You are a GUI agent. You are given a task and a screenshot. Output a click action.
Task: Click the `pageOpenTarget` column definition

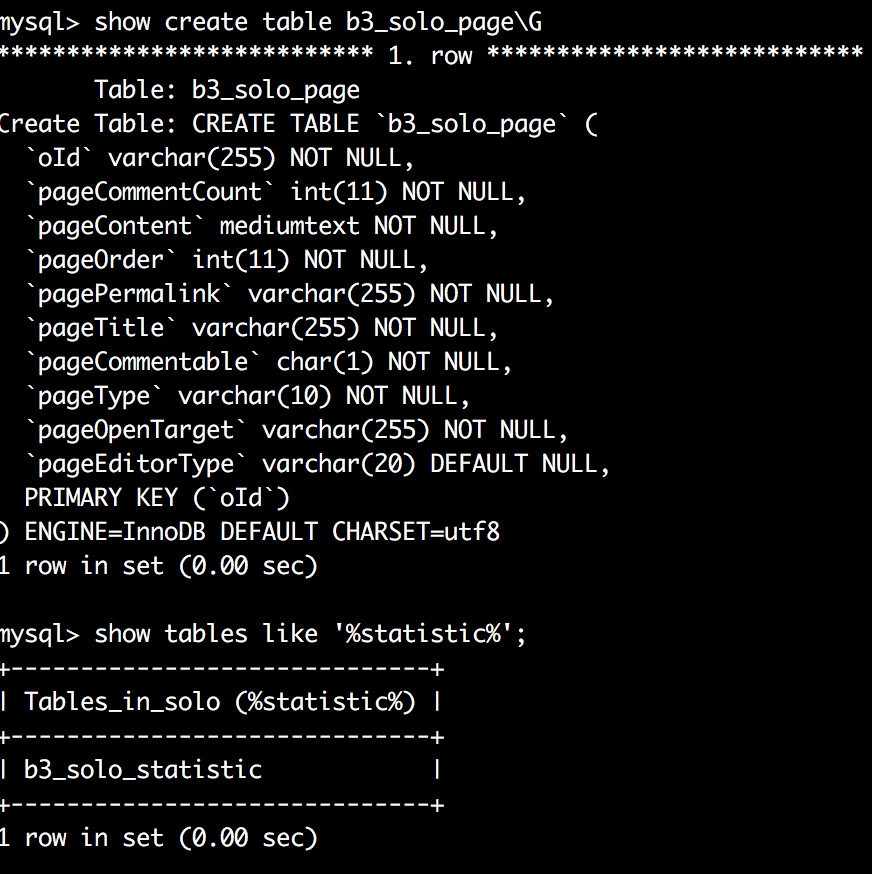click(x=297, y=430)
